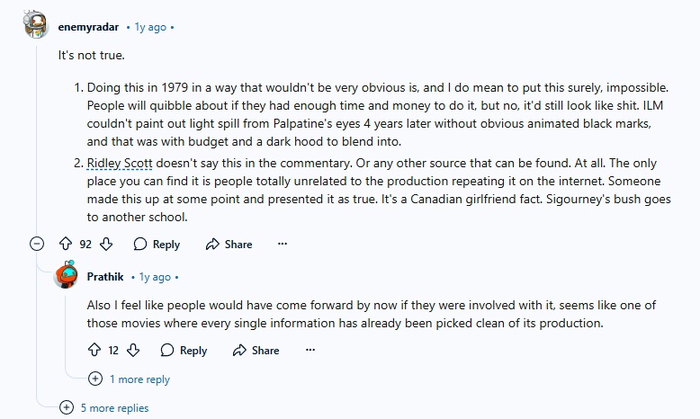Downvote enemyradar's comment
This screenshot has height=419, width=700.
point(107,244)
